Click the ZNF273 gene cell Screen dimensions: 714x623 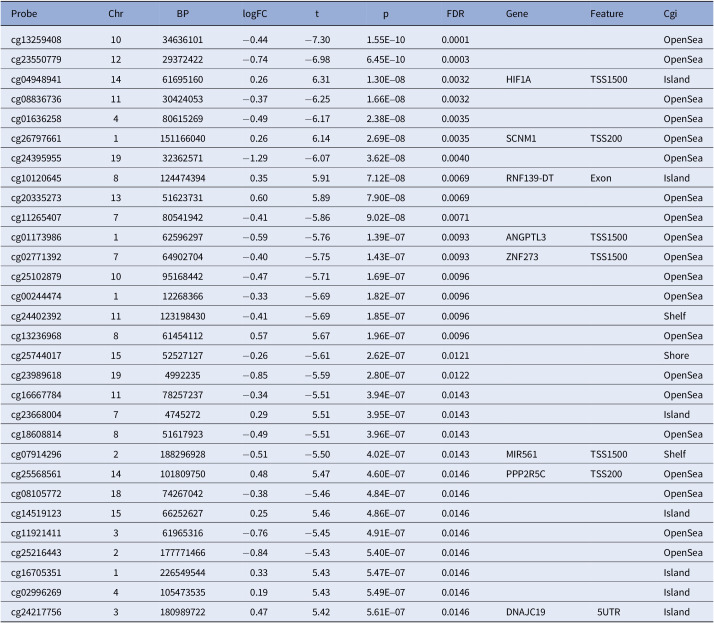pos(522,257)
